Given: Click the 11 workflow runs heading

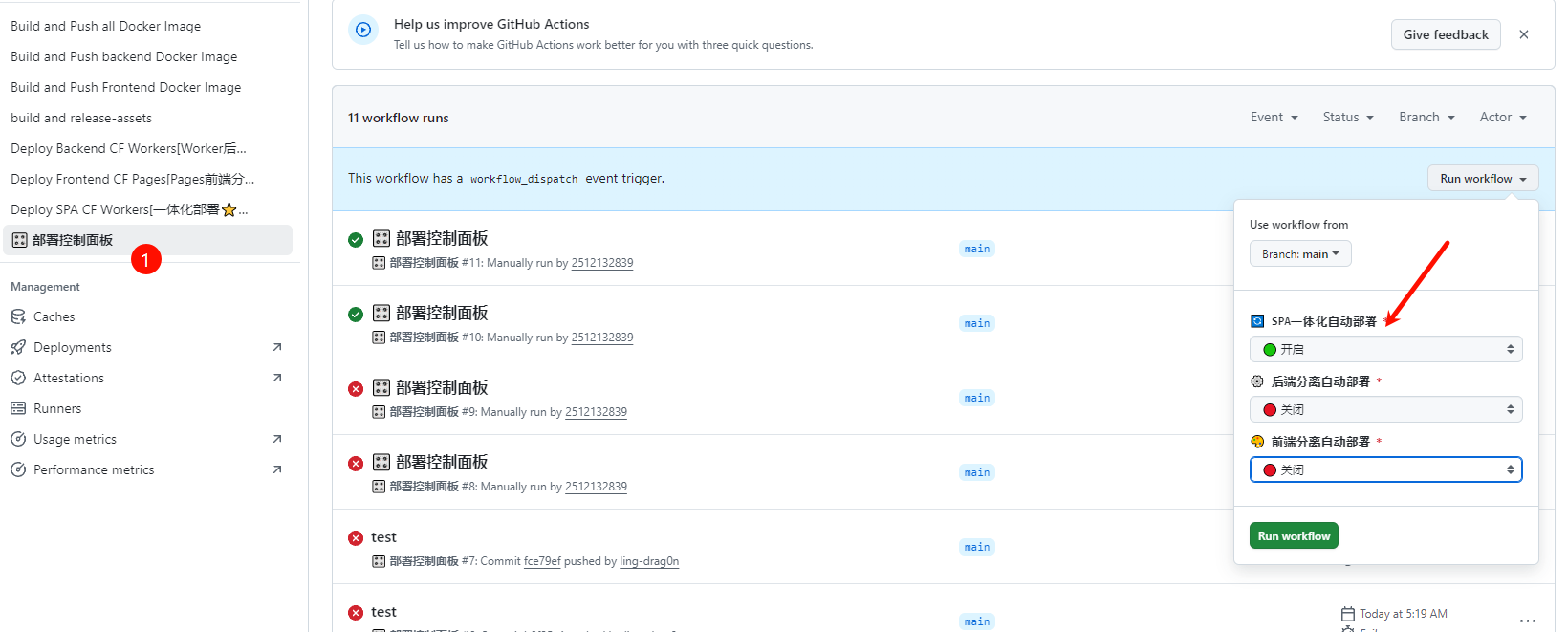Looking at the screenshot, I should tap(398, 118).
